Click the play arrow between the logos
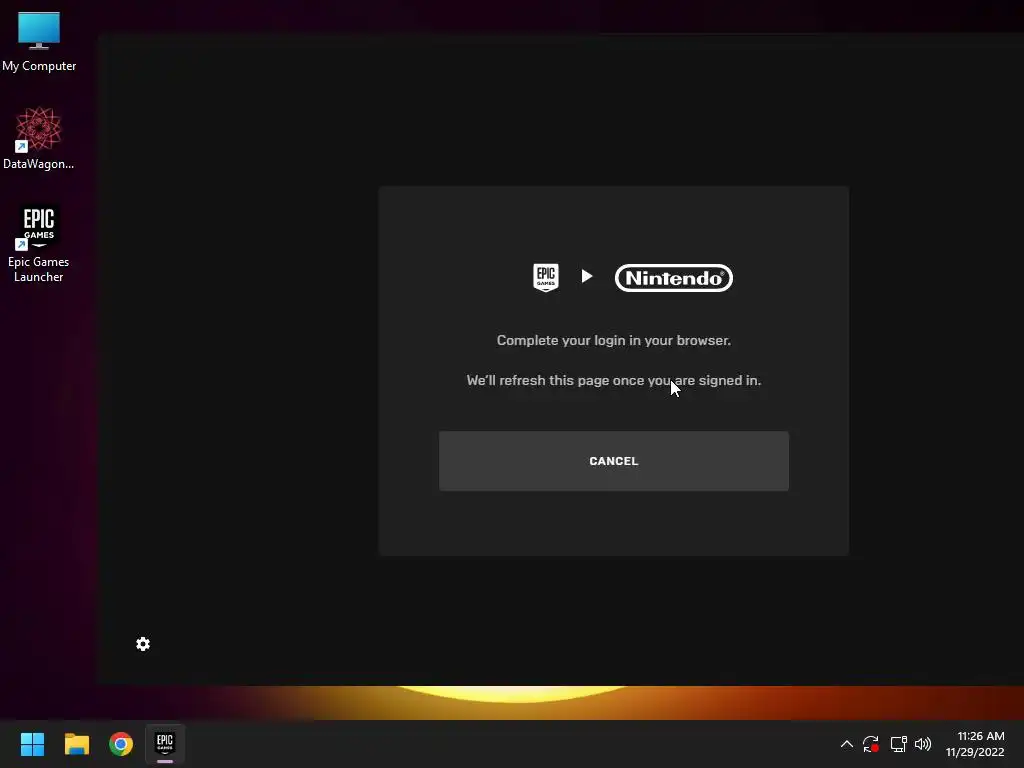Viewport: 1024px width, 768px height. pos(587,276)
